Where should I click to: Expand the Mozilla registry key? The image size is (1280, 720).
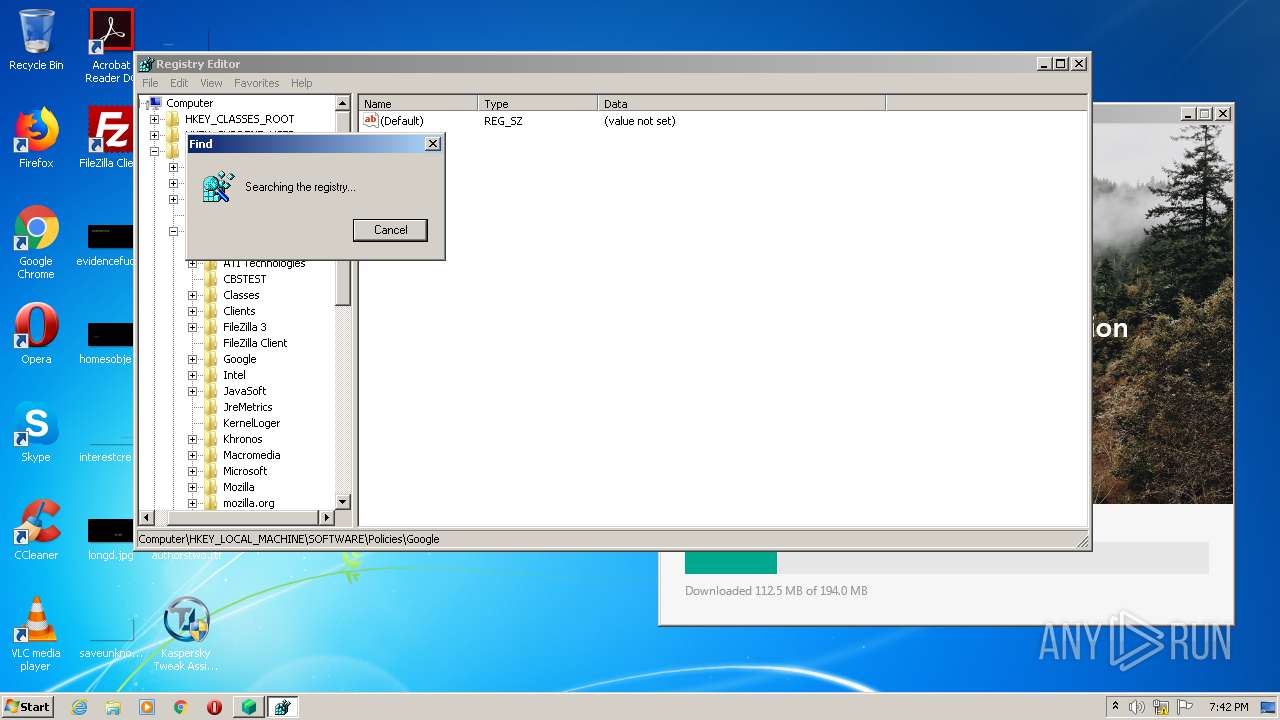[x=192, y=487]
